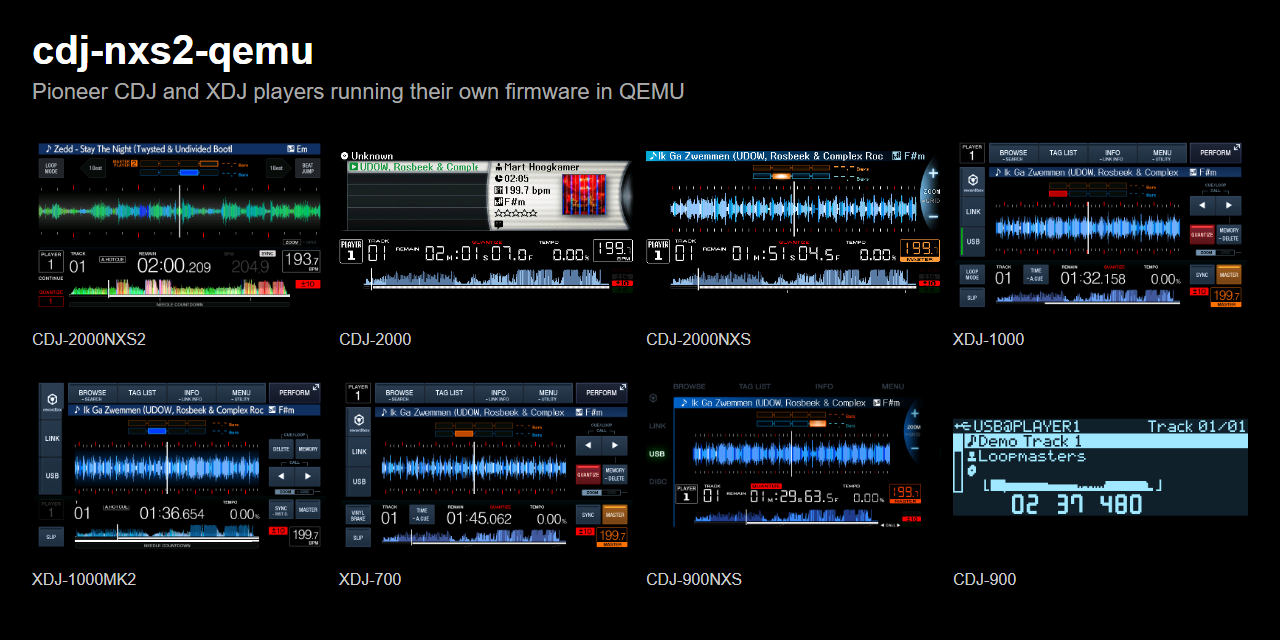Toggle SYNC on the XDJ-1000MK2 screen
1280x640 pixels.
coord(281,509)
